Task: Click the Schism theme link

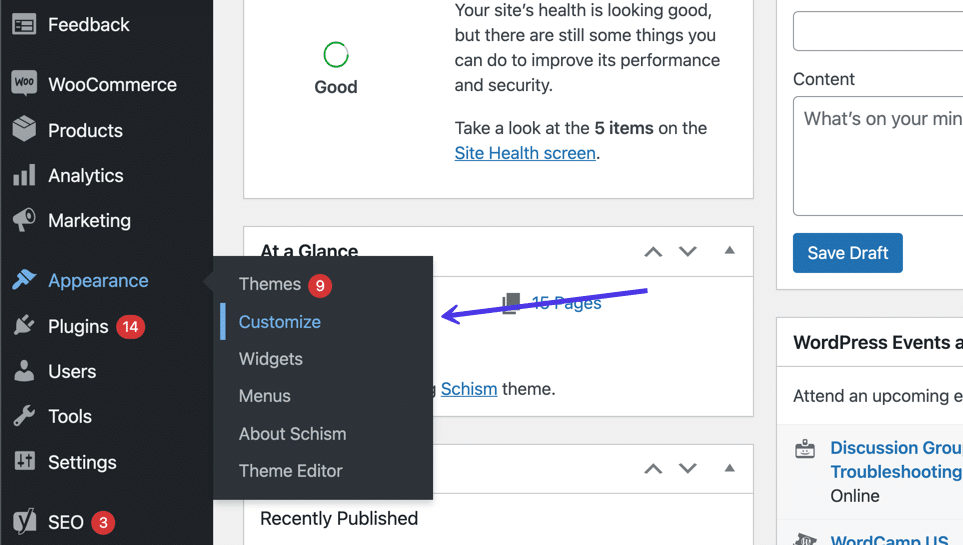Action: point(469,389)
